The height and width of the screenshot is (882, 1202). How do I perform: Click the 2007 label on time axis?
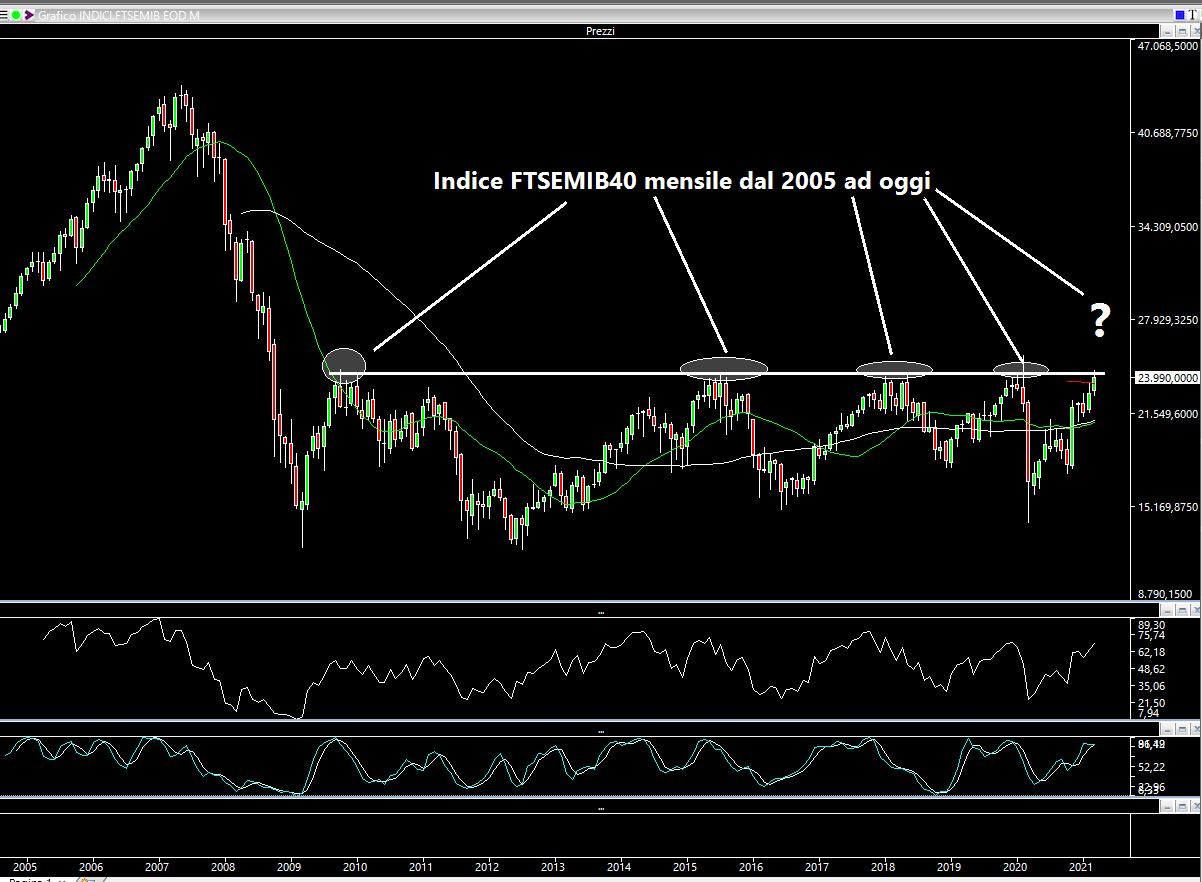pos(157,866)
